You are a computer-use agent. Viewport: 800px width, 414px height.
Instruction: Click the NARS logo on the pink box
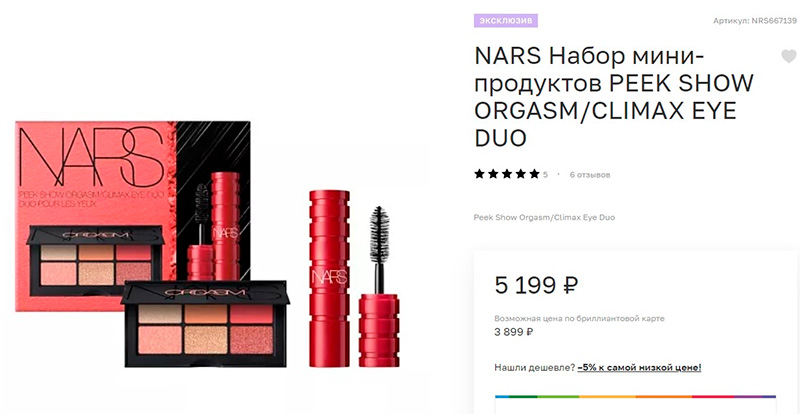click(91, 157)
